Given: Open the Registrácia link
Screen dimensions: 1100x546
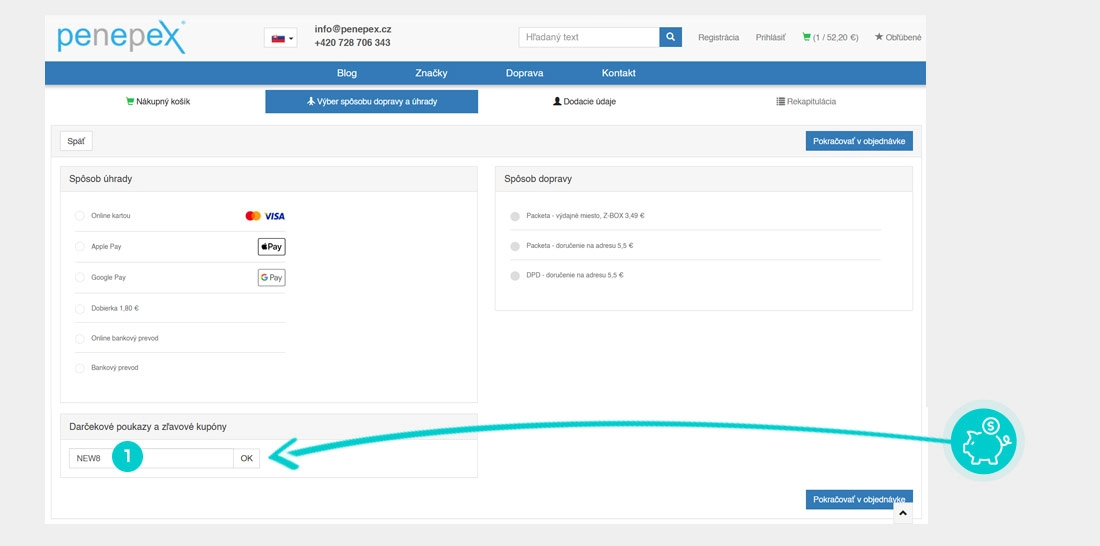Looking at the screenshot, I should [x=718, y=38].
